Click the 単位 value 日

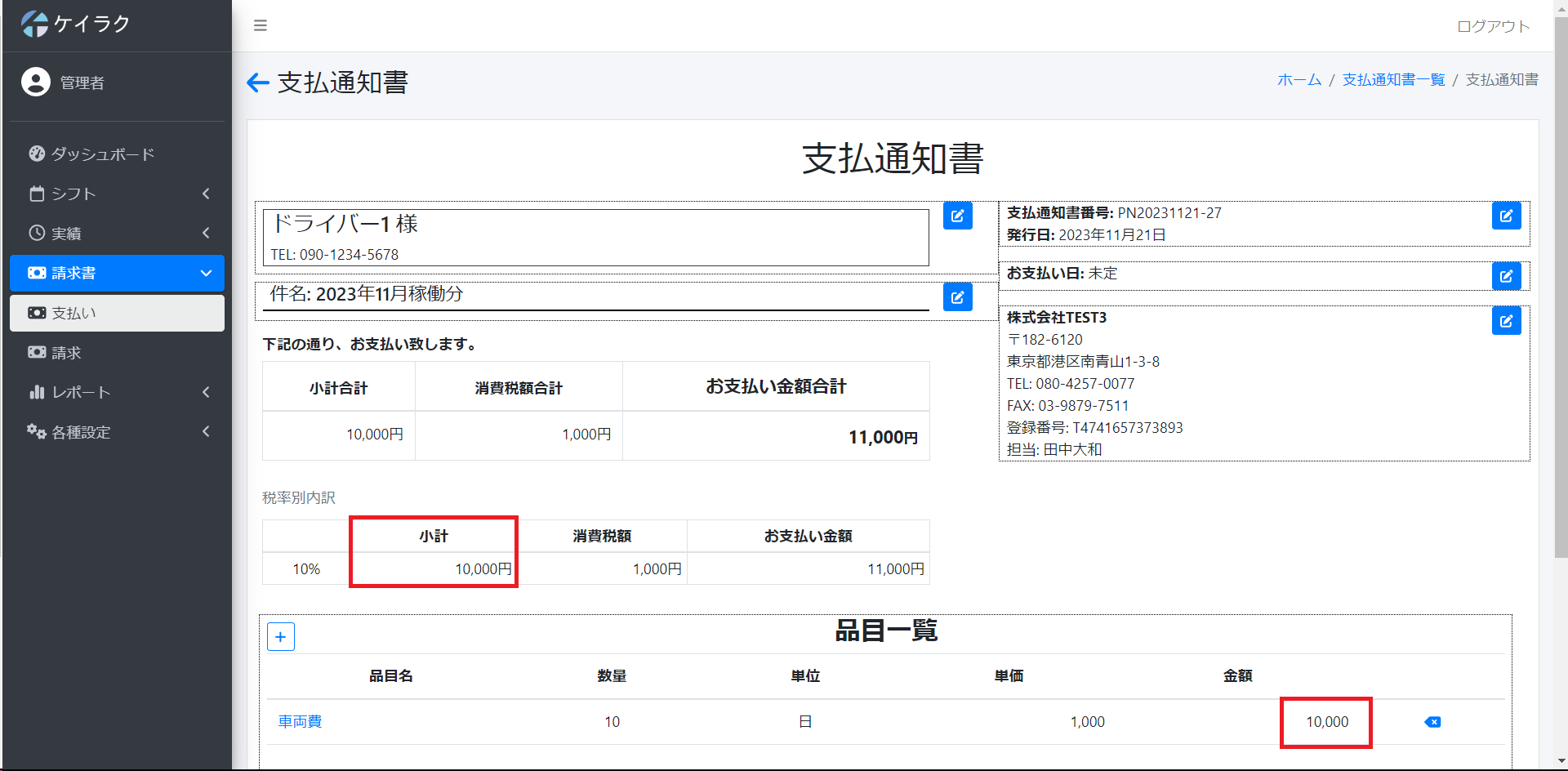tap(805, 722)
